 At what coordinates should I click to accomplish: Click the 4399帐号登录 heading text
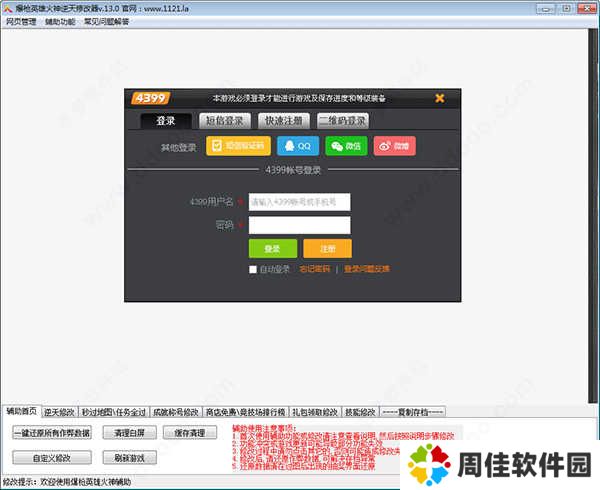point(293,170)
